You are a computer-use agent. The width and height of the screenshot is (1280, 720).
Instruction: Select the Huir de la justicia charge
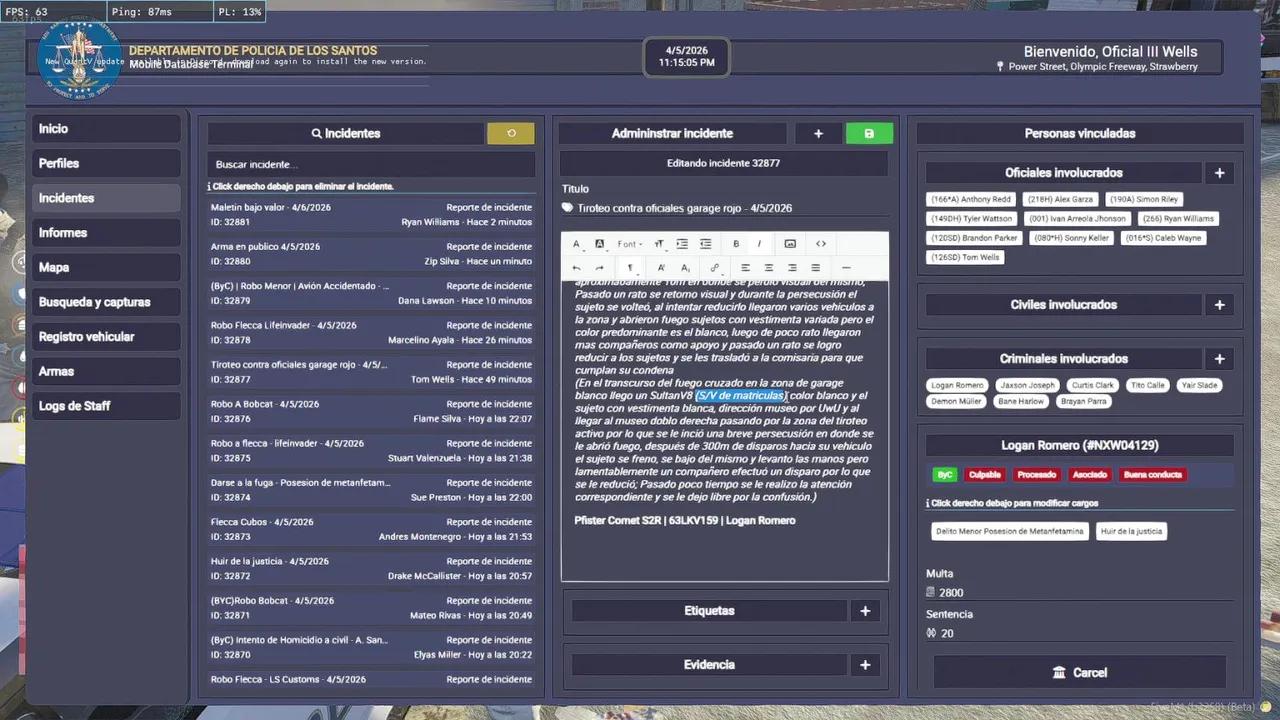click(x=1132, y=531)
